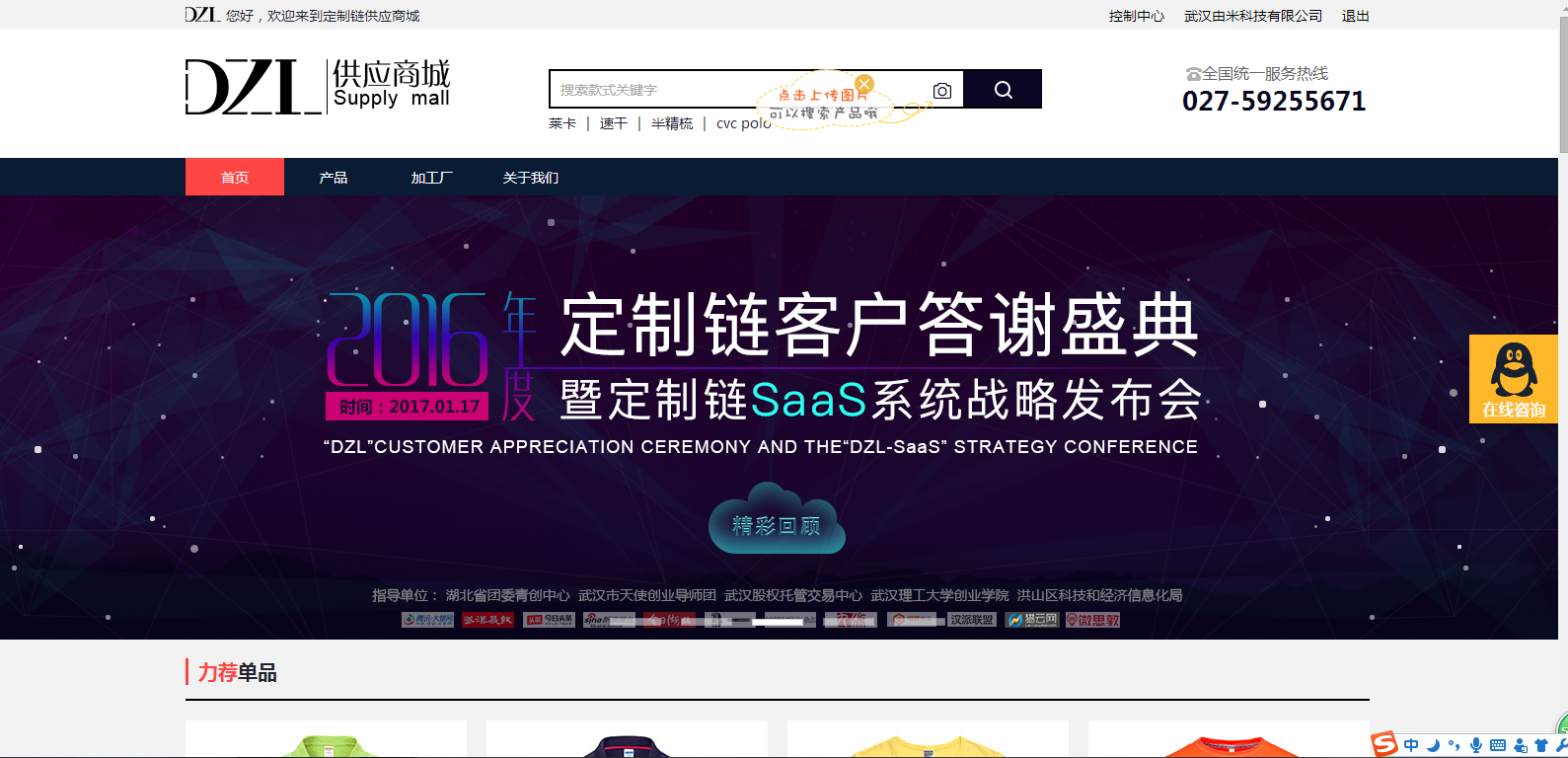Click the 退出 logout link
Image resolution: width=1568 pixels, height=758 pixels.
click(x=1355, y=16)
